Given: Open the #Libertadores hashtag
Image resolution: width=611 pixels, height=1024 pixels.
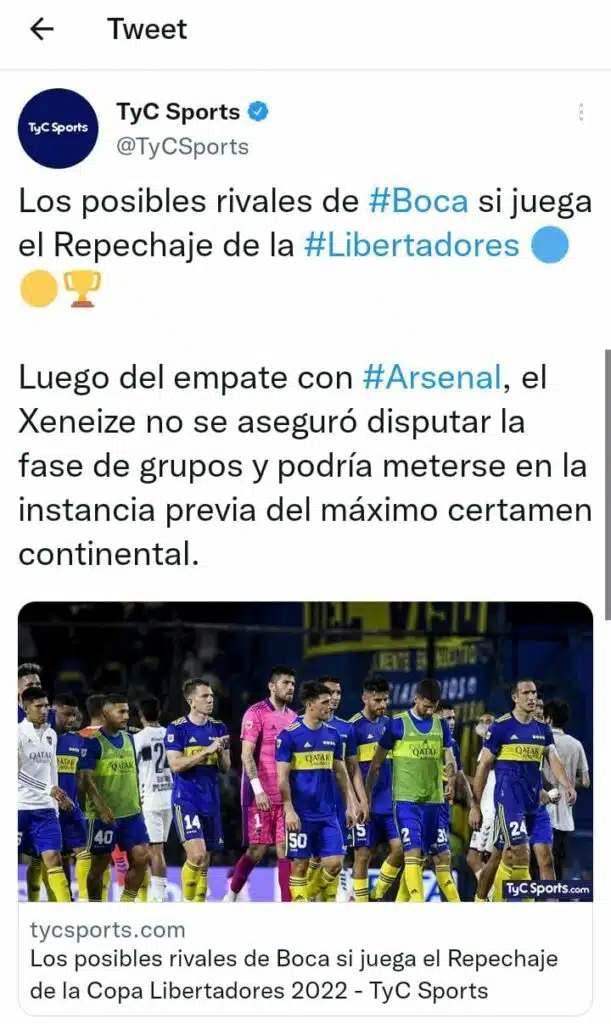Looking at the screenshot, I should [x=412, y=245].
